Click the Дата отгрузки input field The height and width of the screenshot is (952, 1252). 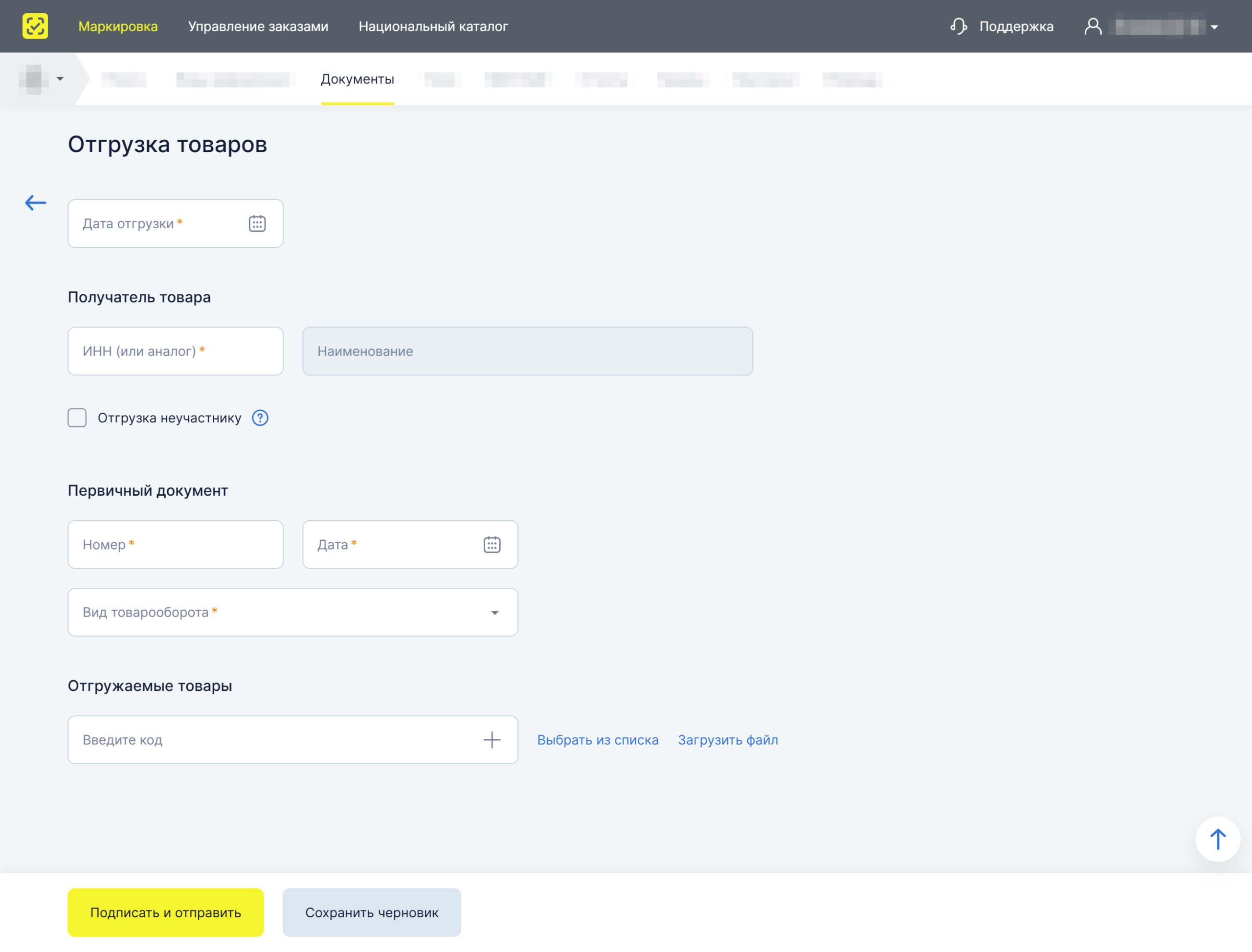click(175, 223)
